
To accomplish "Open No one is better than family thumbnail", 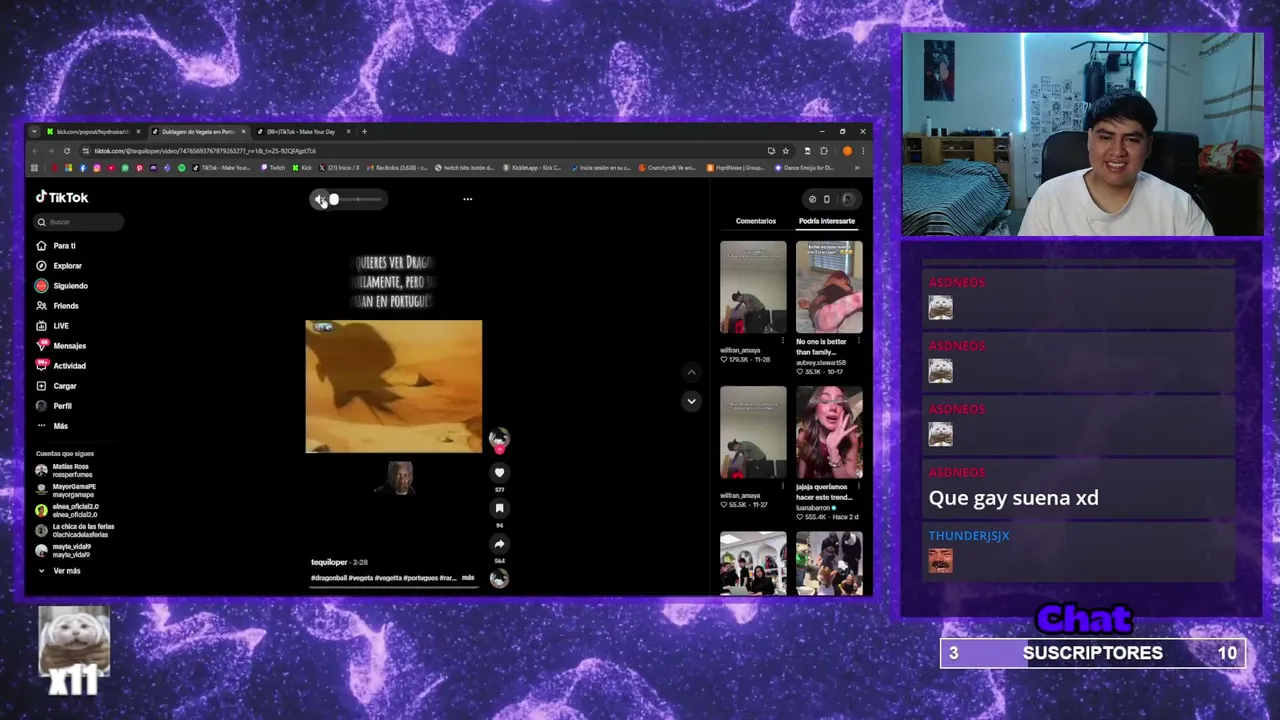I will click(829, 287).
